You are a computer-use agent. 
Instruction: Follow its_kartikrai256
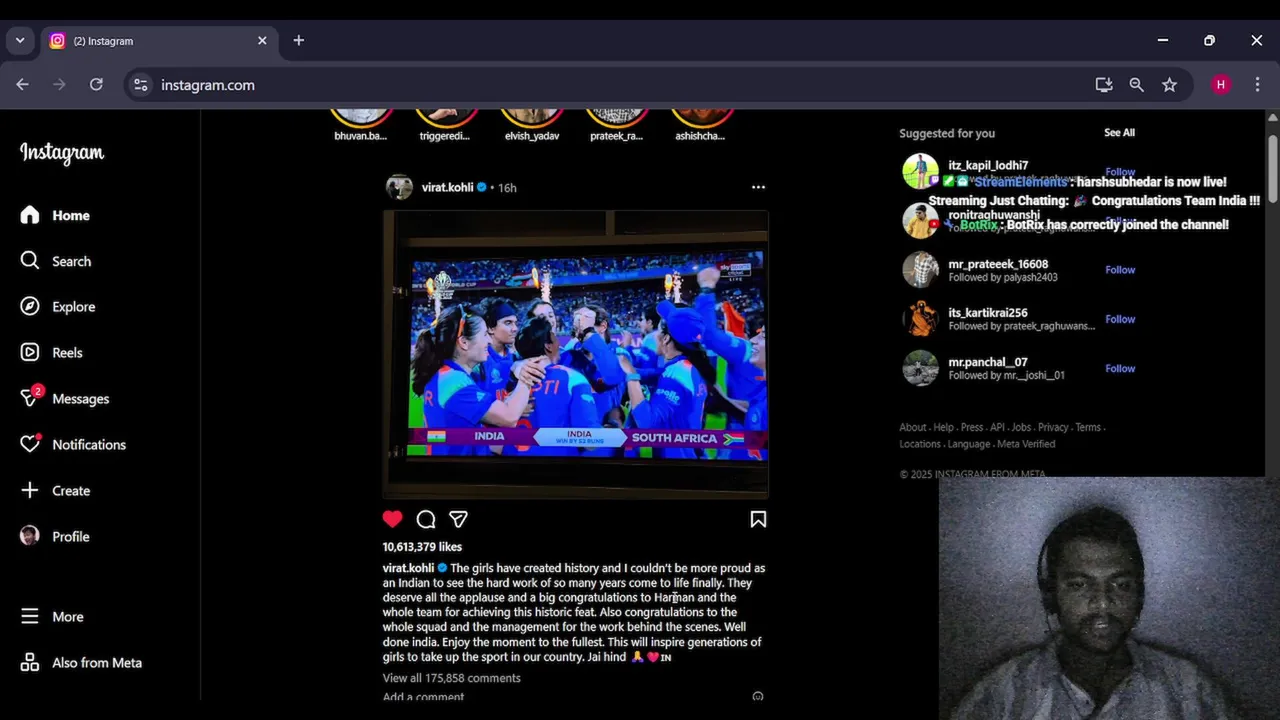coord(1120,319)
